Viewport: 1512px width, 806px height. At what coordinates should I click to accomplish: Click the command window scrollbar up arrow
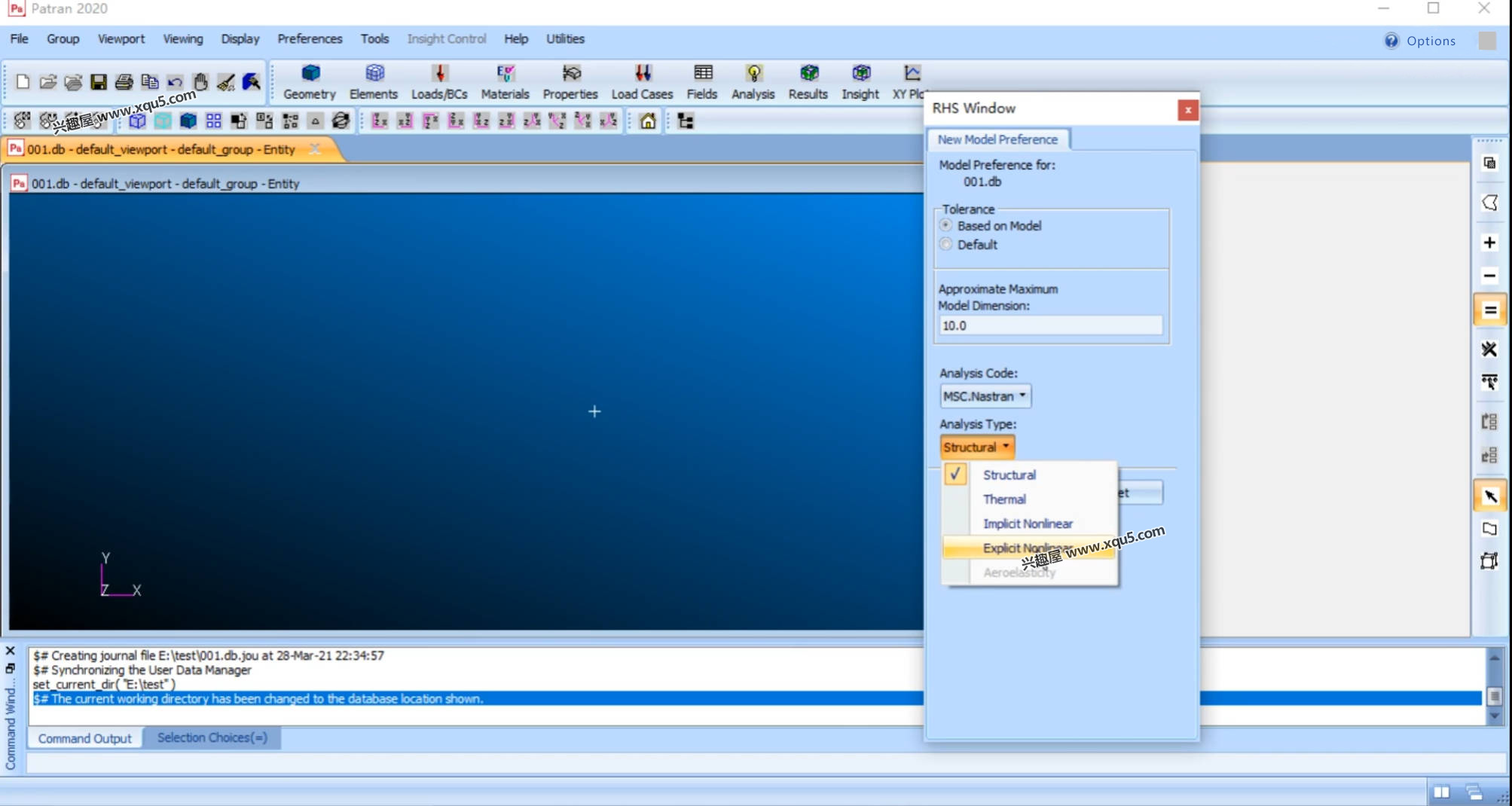coord(1495,658)
